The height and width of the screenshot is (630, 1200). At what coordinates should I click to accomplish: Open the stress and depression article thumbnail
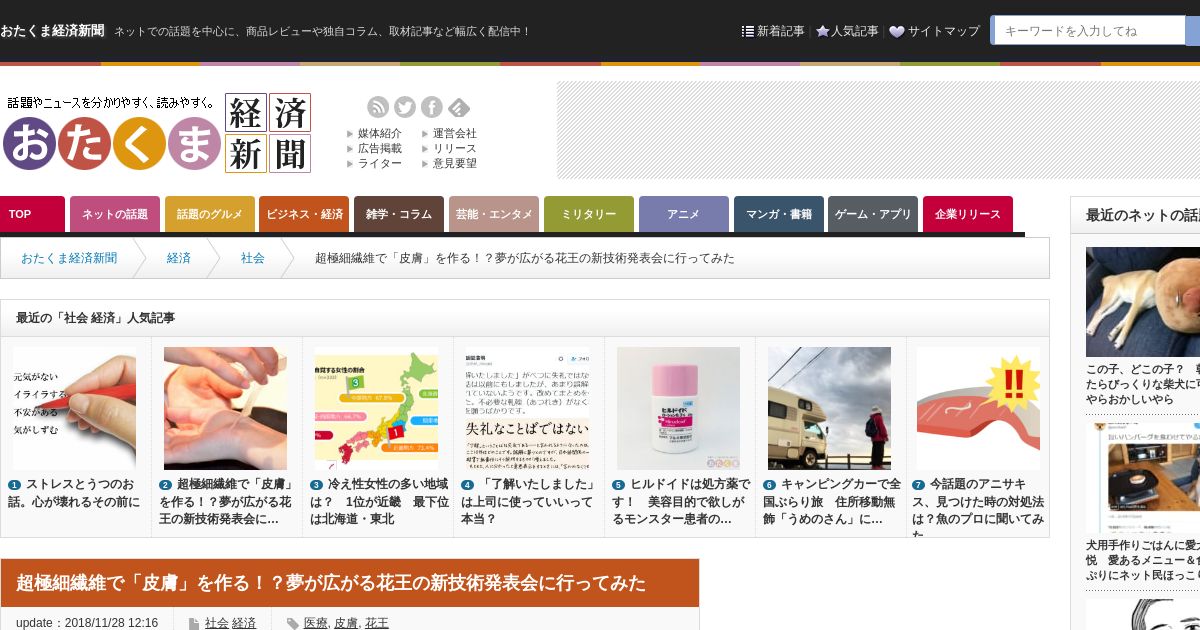[75, 408]
